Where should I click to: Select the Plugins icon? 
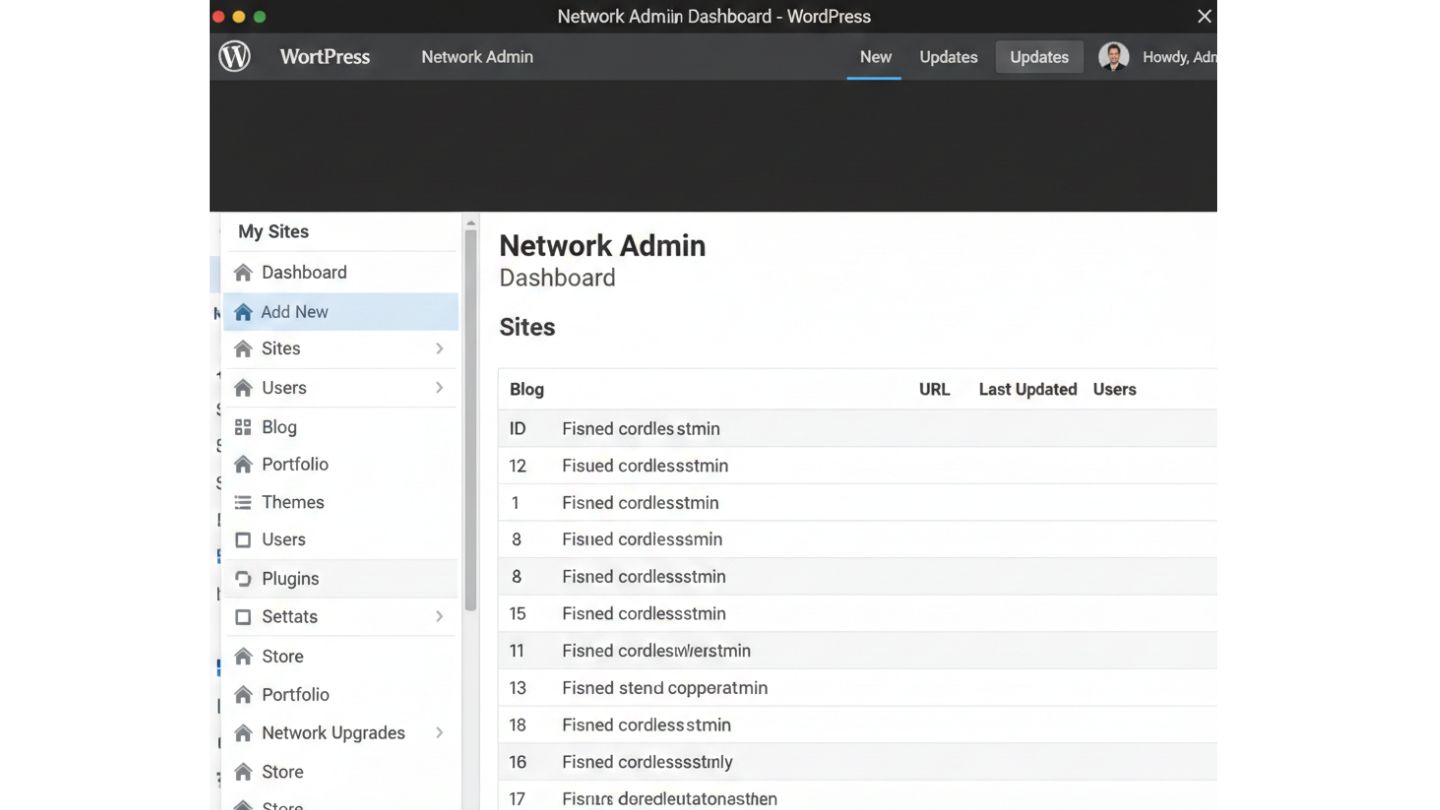pos(243,578)
